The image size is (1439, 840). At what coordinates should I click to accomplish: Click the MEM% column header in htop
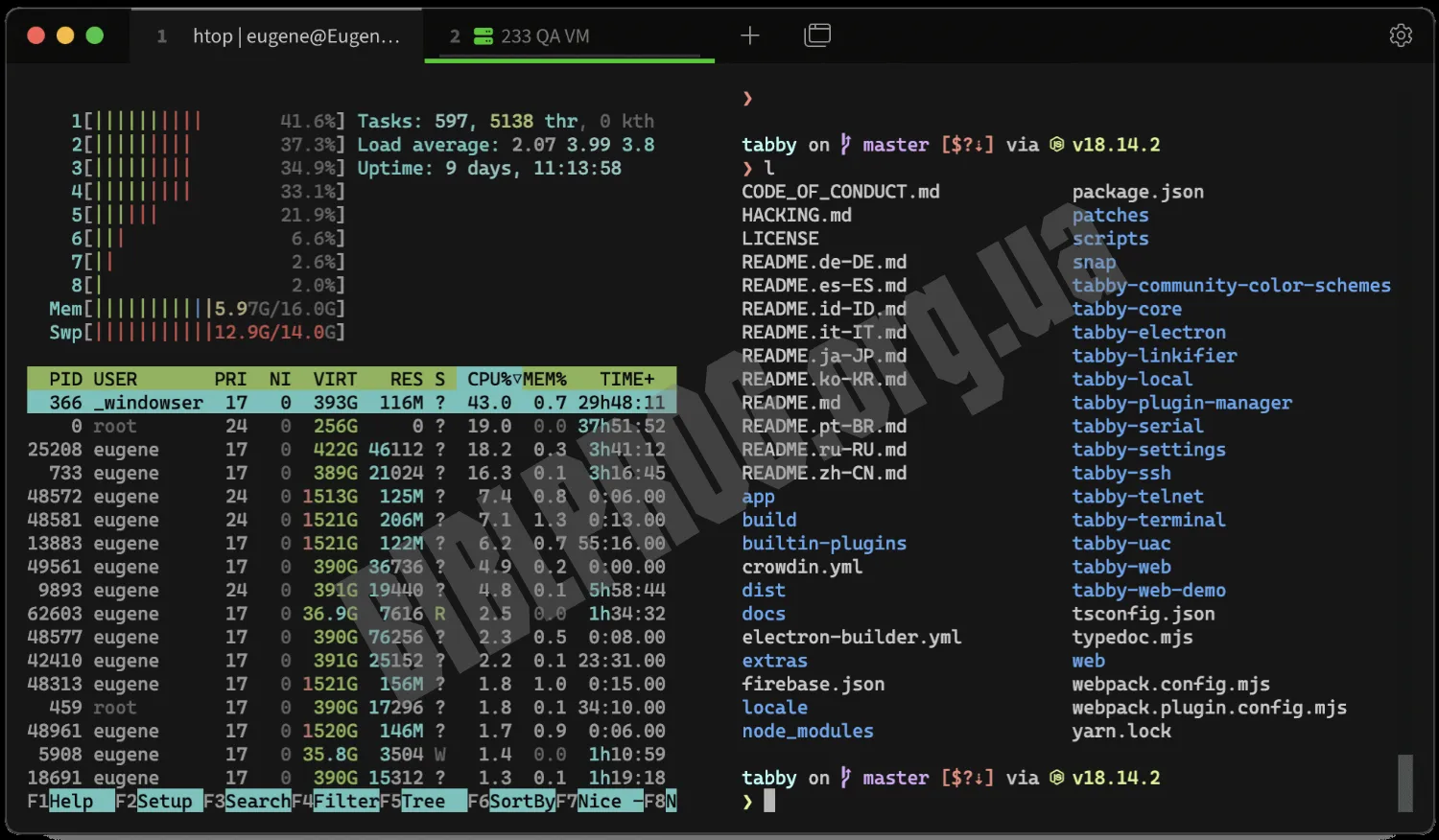(545, 379)
